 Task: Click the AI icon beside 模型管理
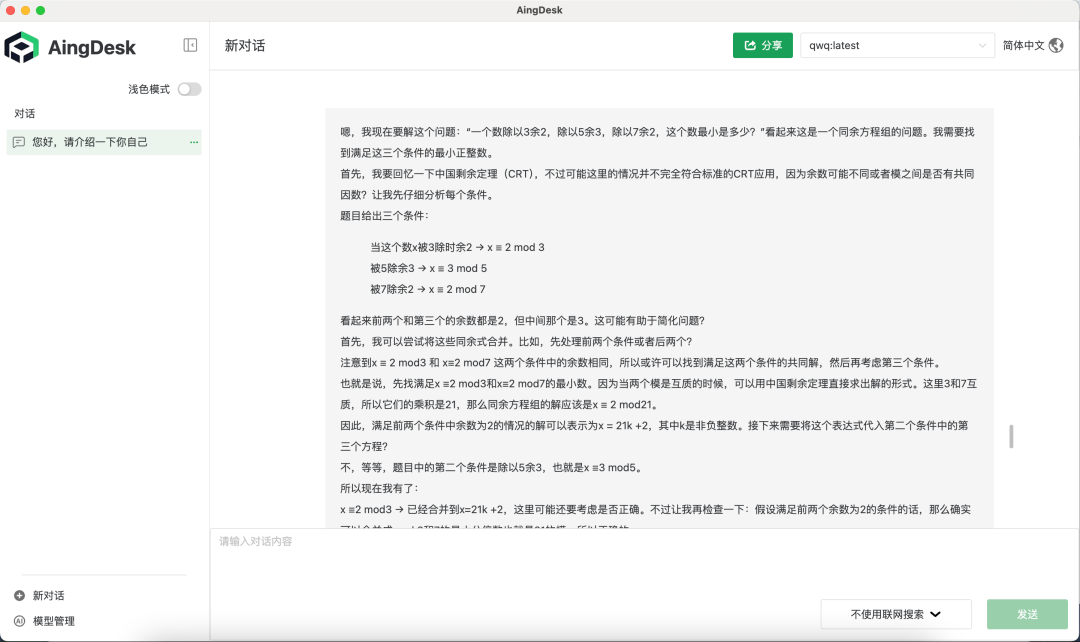point(19,621)
